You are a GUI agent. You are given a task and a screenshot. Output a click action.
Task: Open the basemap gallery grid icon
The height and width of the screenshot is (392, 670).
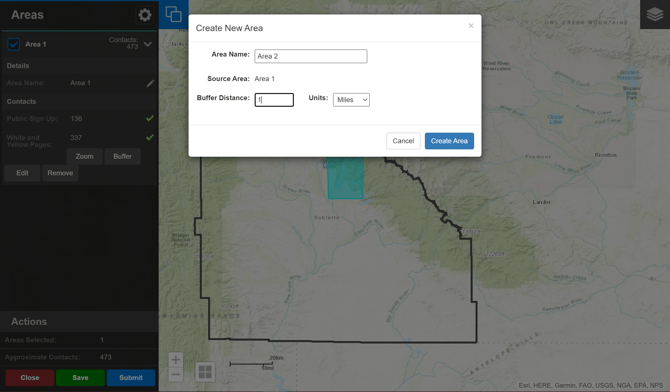click(205, 372)
